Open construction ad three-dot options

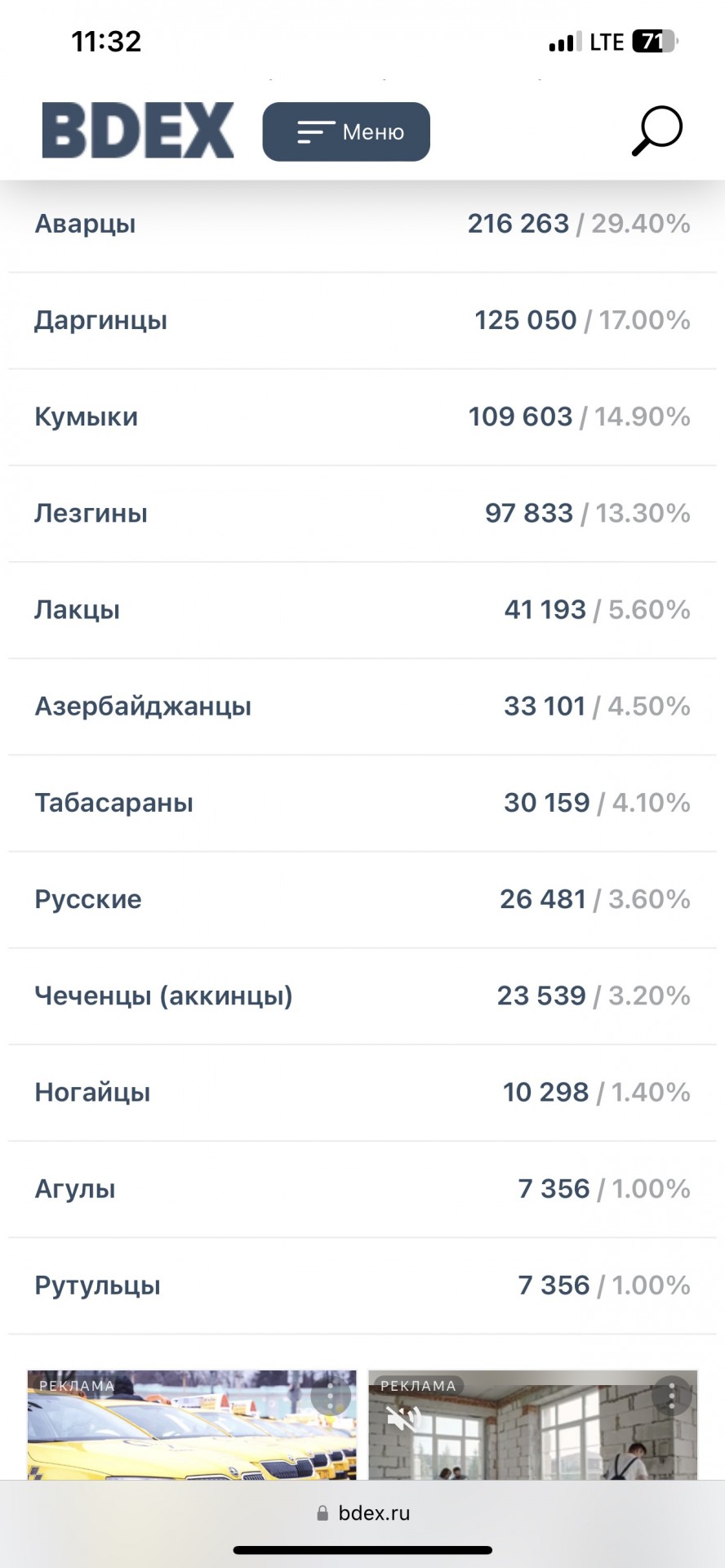point(672,1397)
